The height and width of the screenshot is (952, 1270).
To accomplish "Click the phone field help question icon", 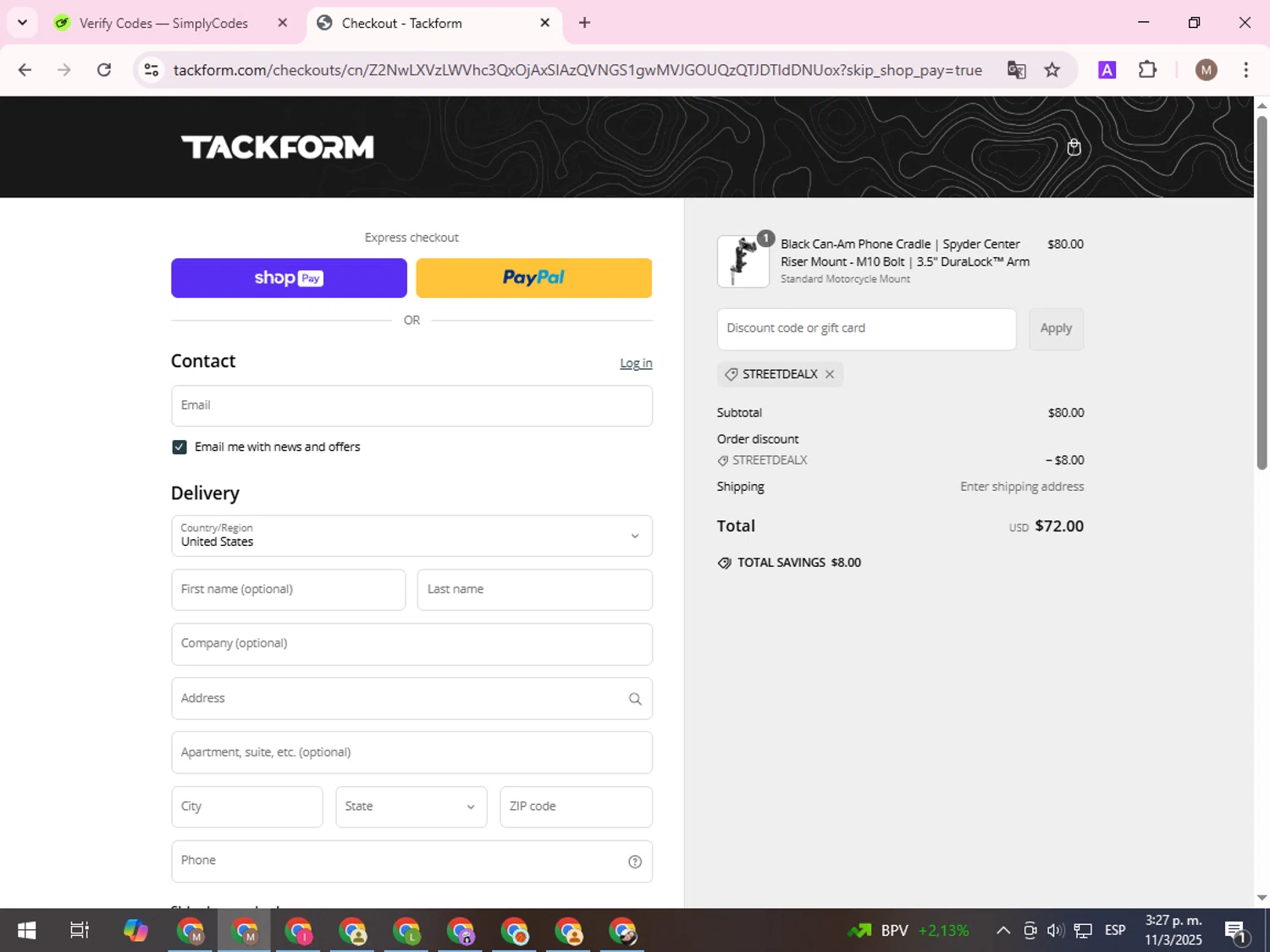I will pyautogui.click(x=635, y=861).
